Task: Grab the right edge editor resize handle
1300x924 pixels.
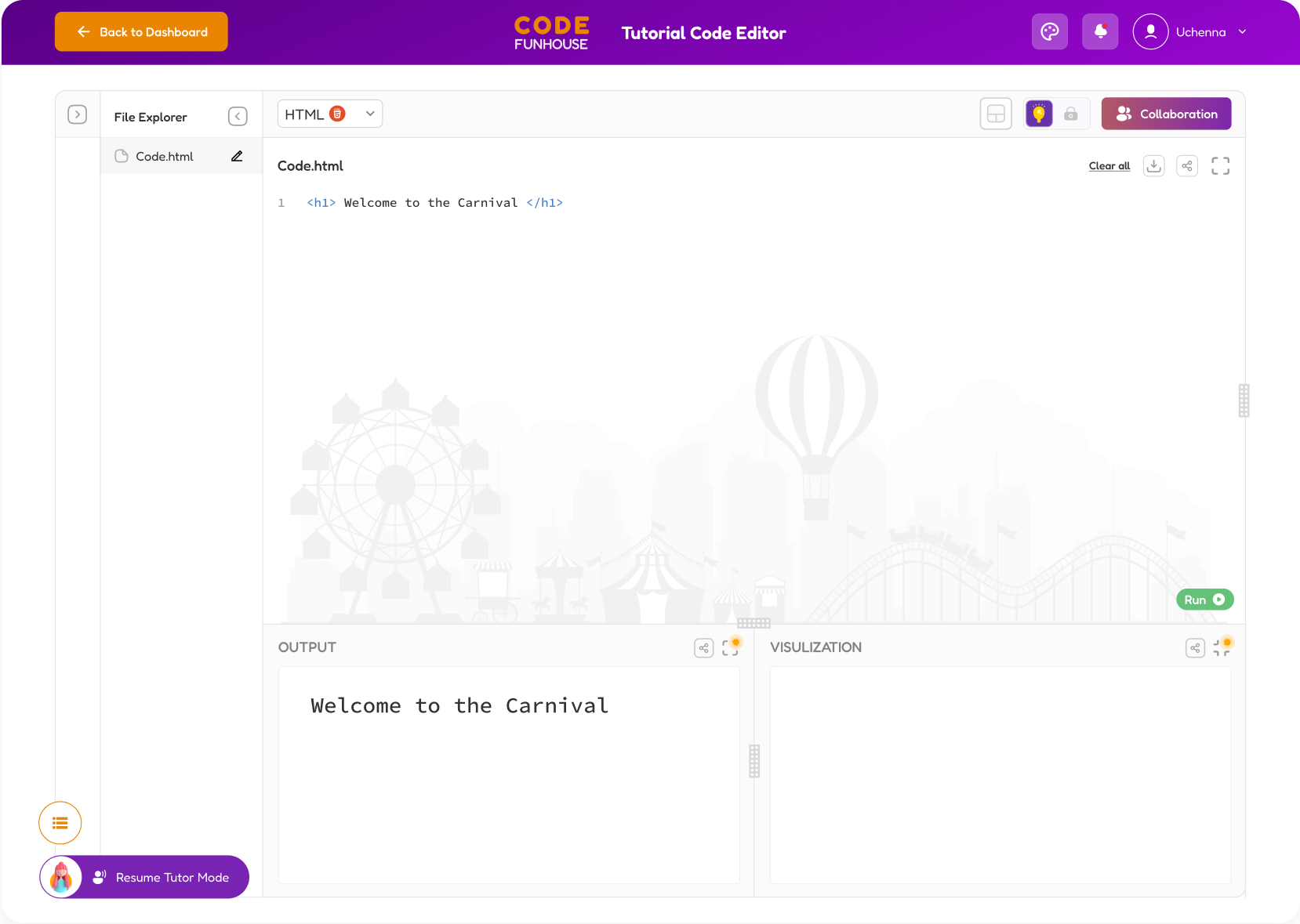Action: click(1244, 400)
